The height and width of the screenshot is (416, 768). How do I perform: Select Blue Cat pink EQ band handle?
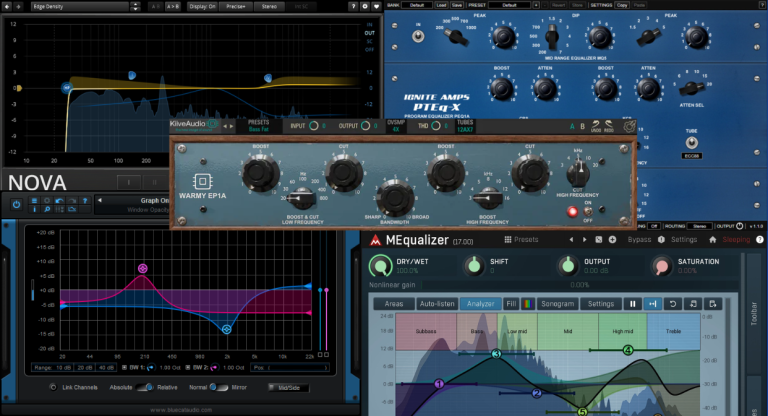pos(143,268)
